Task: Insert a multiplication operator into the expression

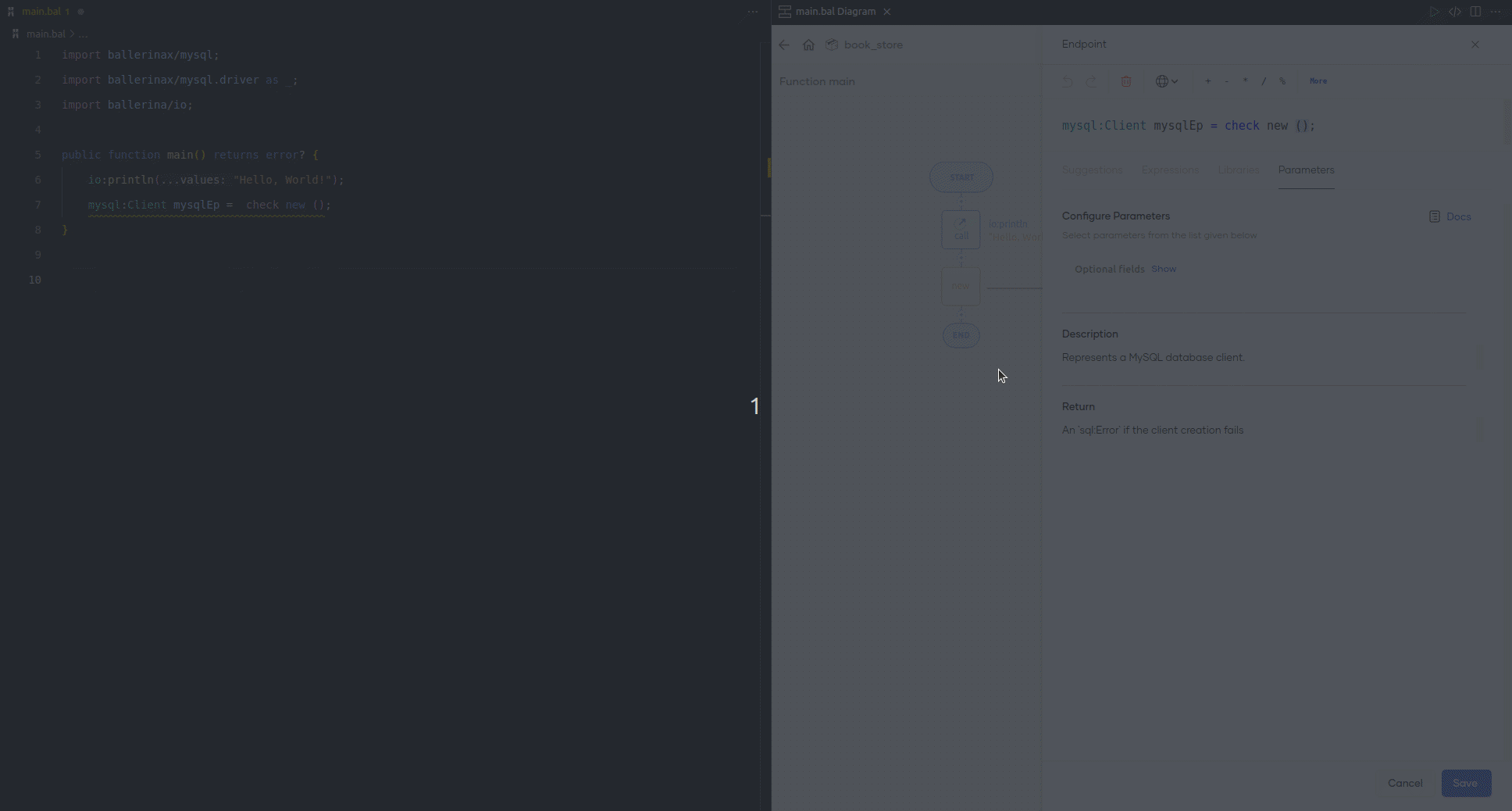Action: [x=1245, y=82]
